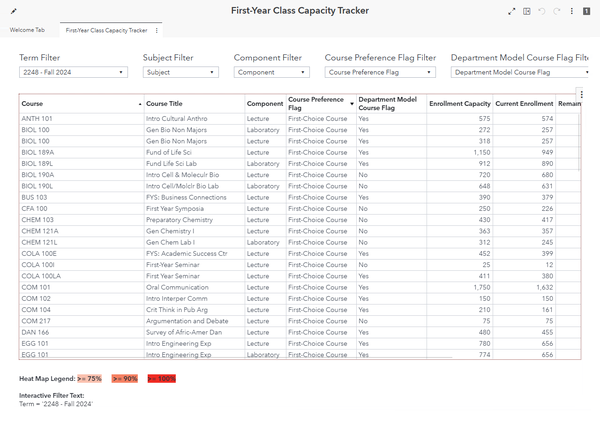Select the COM 217 course cell
The width and height of the screenshot is (600, 424).
[82, 321]
